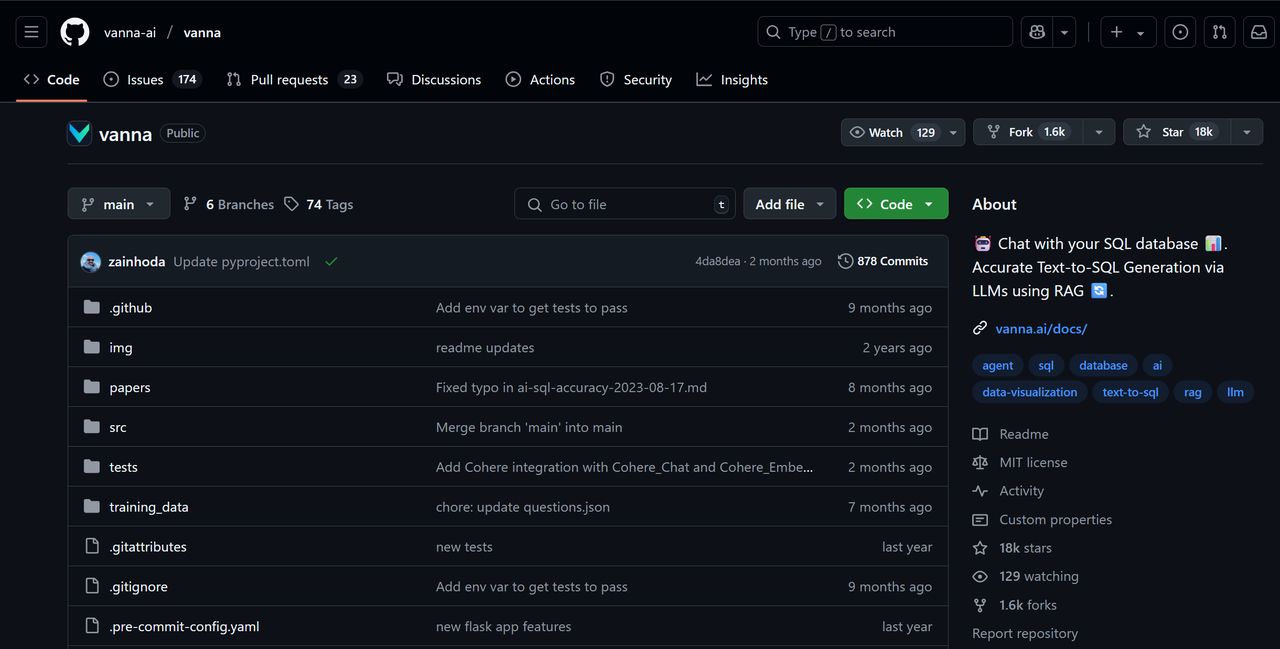Star the vanna repository
Screen dimensions: 1280x649
tap(1175, 132)
